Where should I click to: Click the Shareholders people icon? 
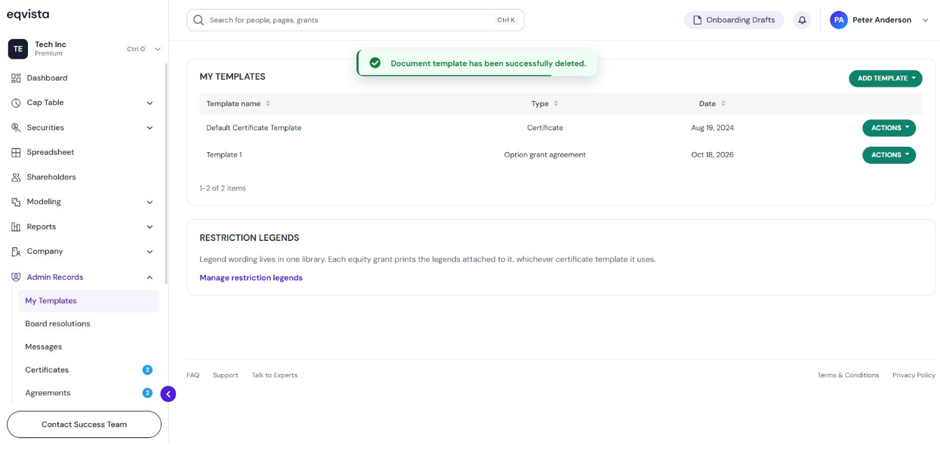(16, 177)
